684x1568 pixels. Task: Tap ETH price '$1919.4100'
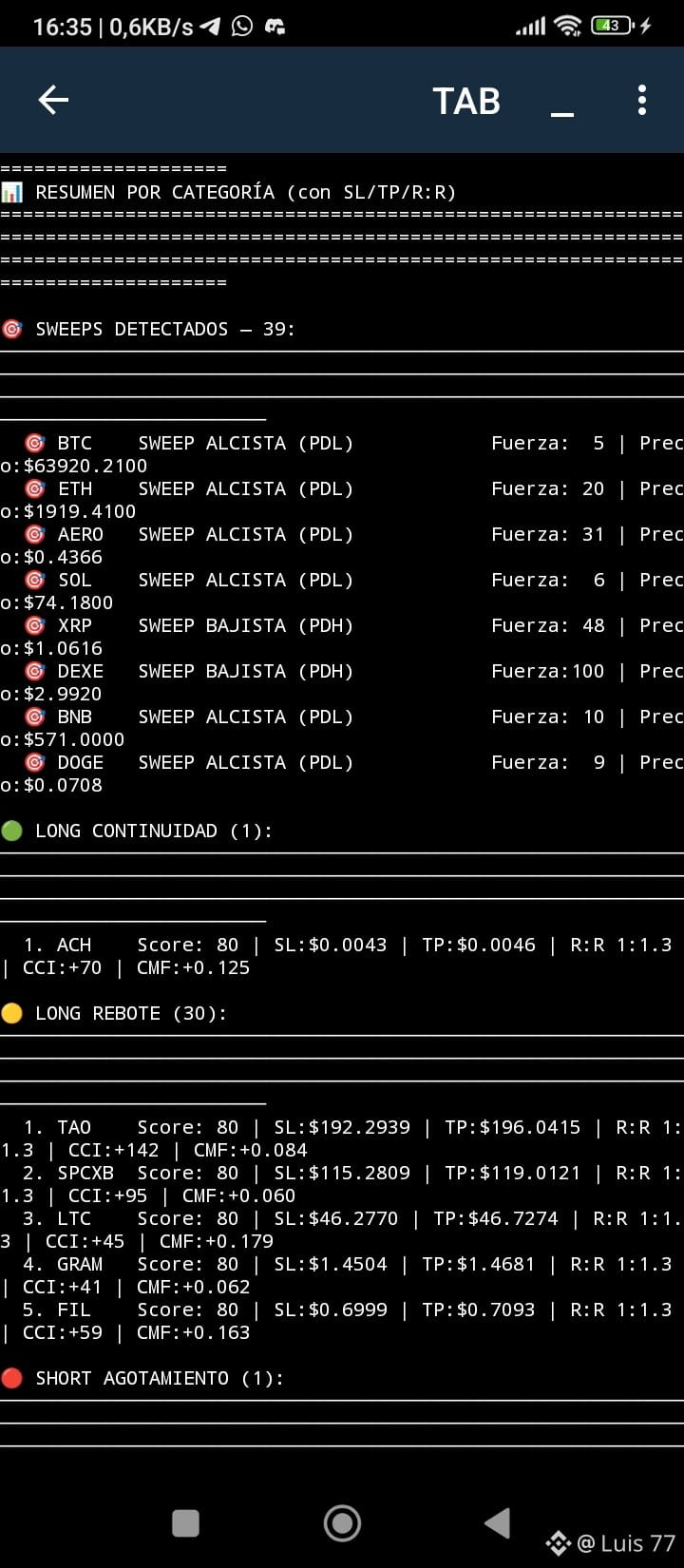(x=80, y=511)
